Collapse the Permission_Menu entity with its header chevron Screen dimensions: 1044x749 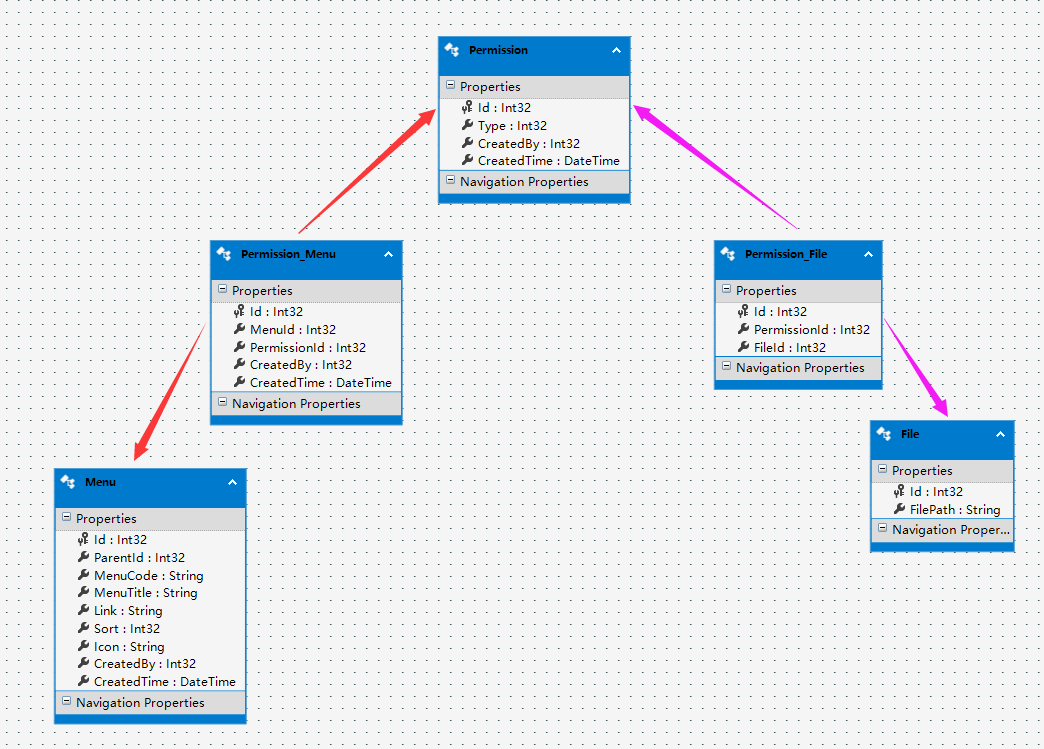(388, 254)
